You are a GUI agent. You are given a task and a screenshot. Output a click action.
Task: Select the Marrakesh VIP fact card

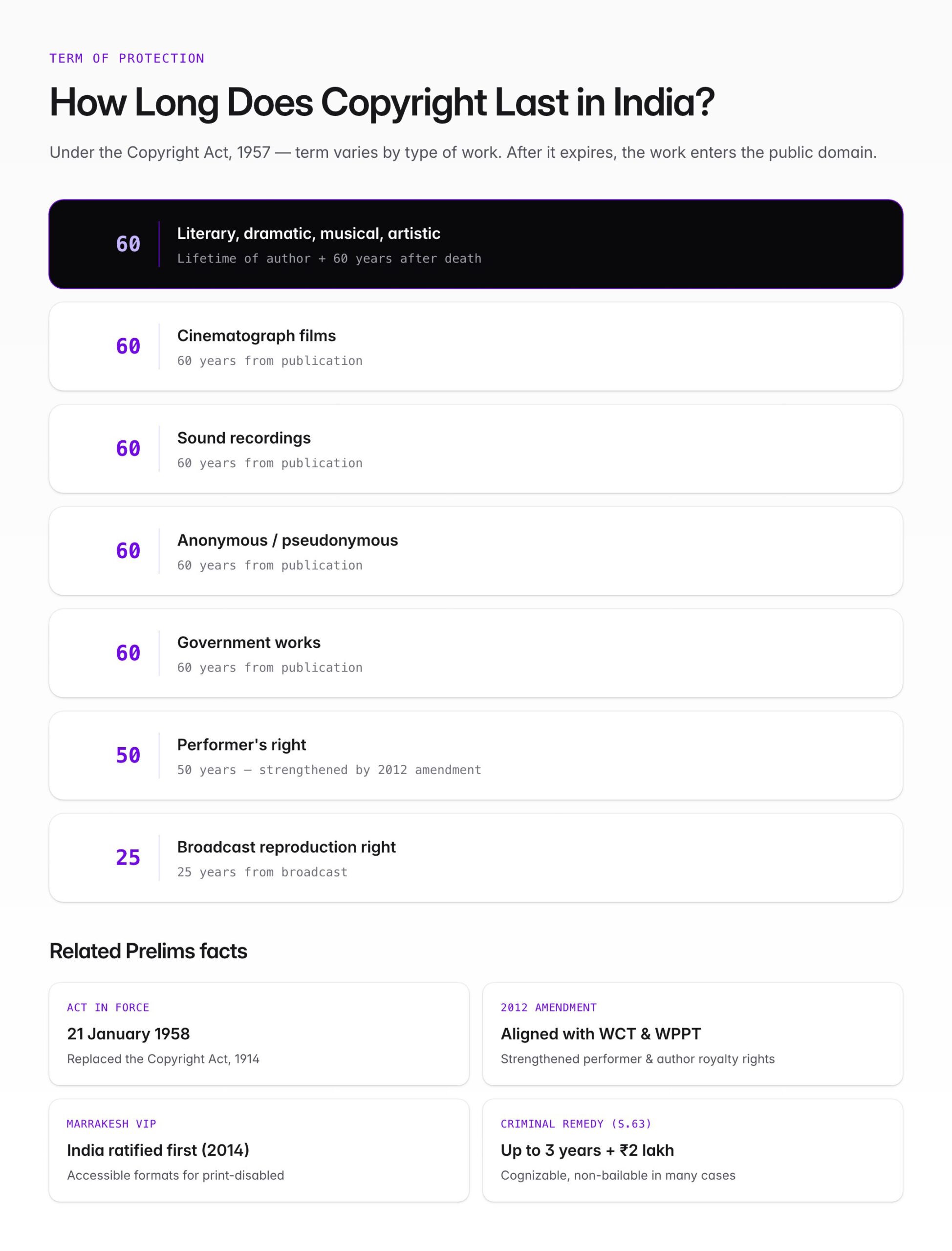(259, 1150)
